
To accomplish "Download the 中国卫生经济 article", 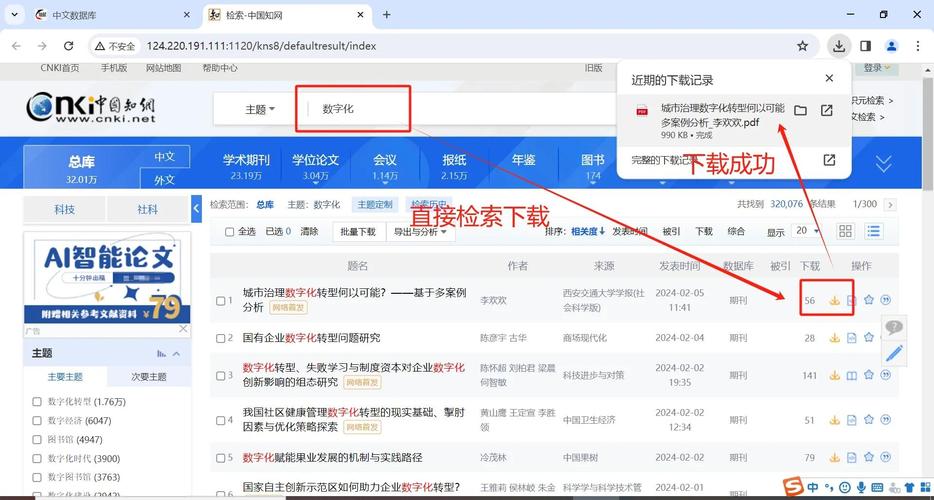I will 835,420.
